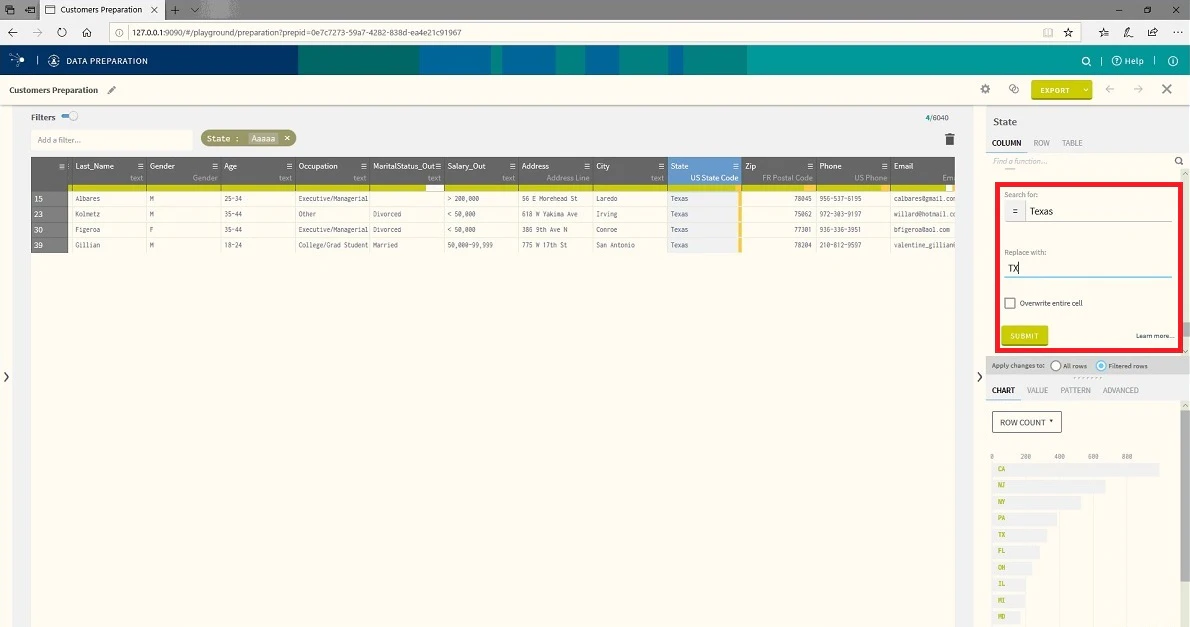Click the Find a function search field
This screenshot has height=627, width=1190.
coord(1081,161)
